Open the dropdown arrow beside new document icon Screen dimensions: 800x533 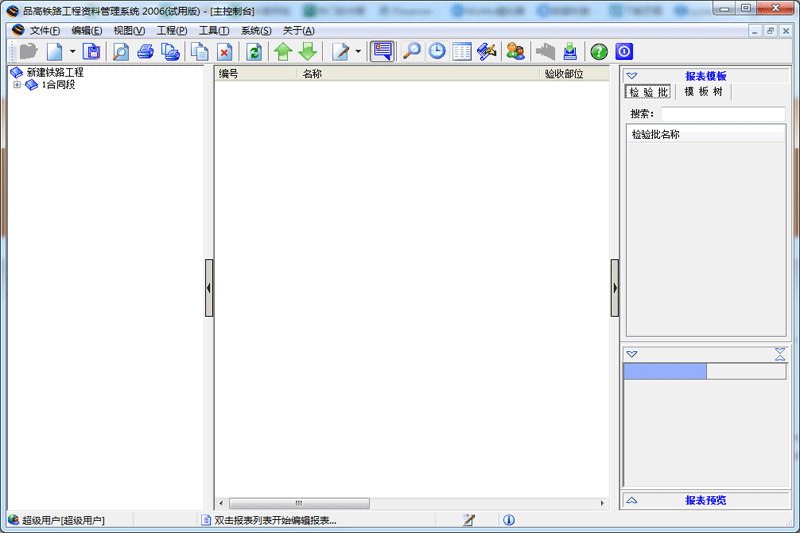[72, 52]
